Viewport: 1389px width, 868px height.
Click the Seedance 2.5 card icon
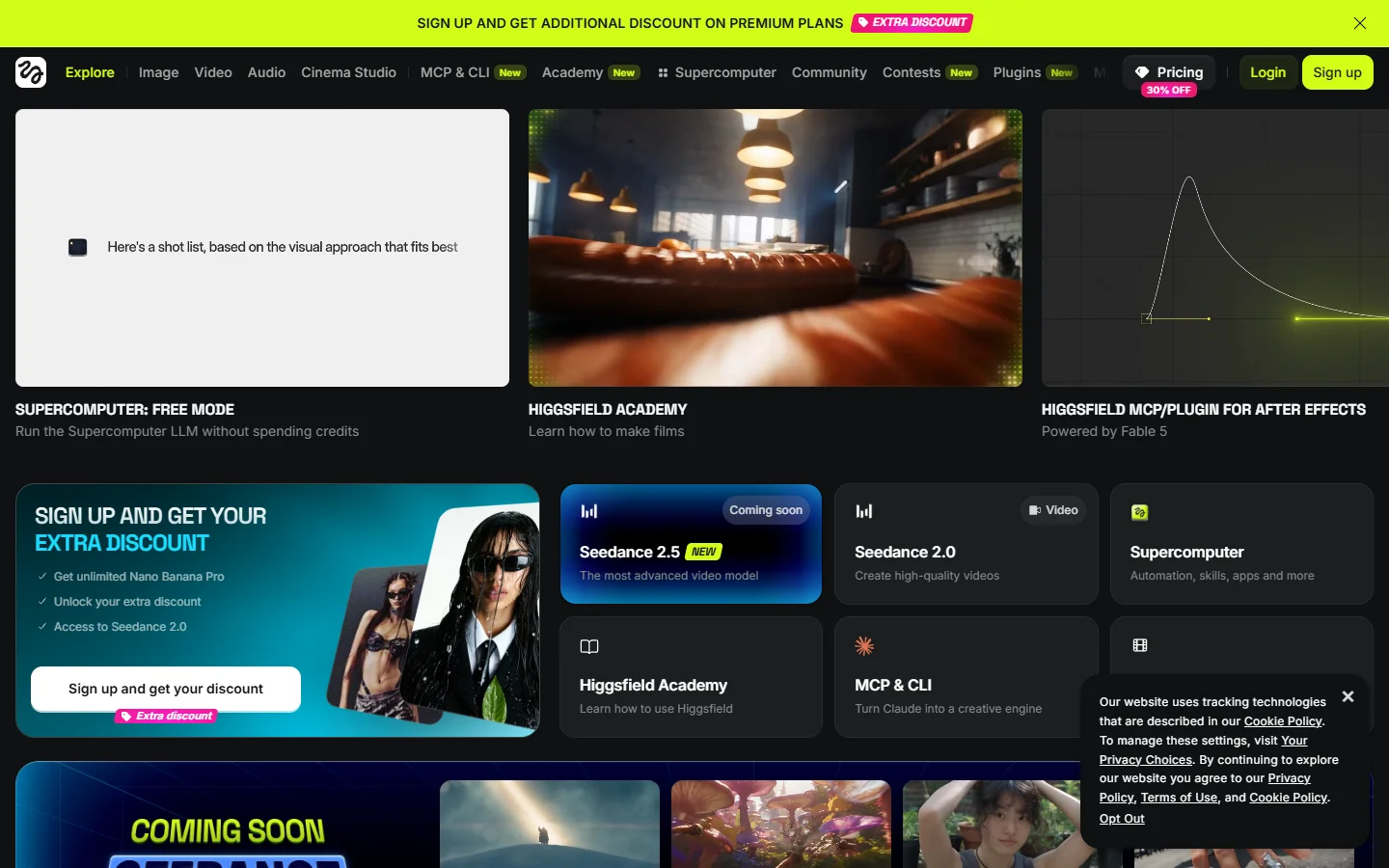point(589,511)
